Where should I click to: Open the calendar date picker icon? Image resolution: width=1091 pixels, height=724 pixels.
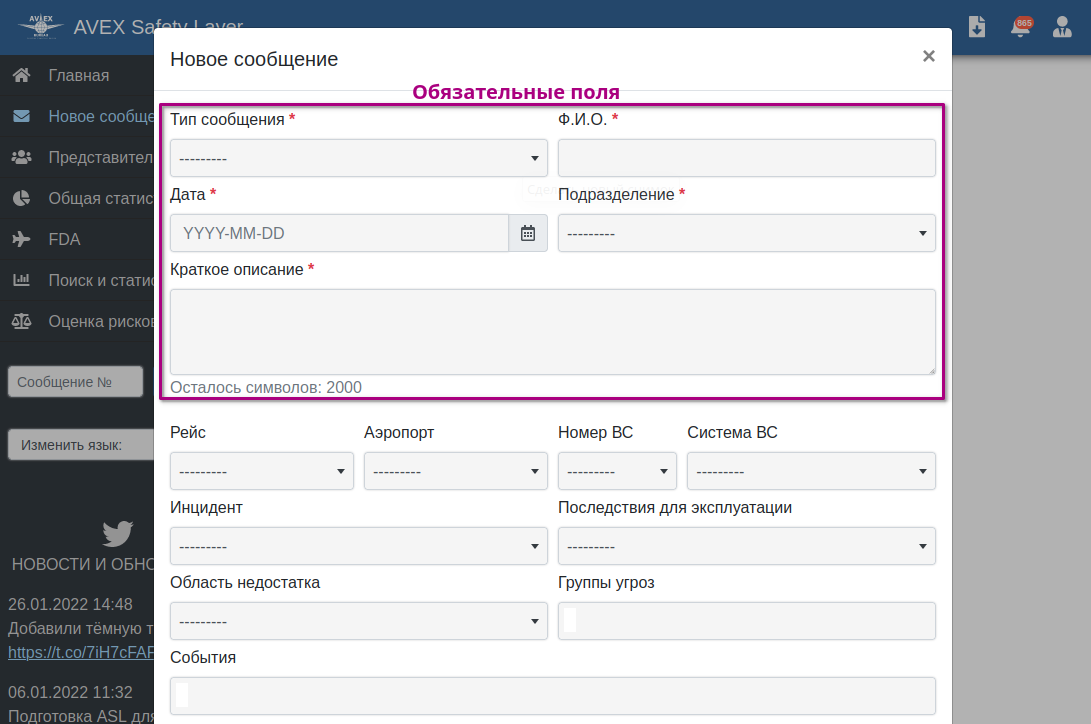point(528,233)
